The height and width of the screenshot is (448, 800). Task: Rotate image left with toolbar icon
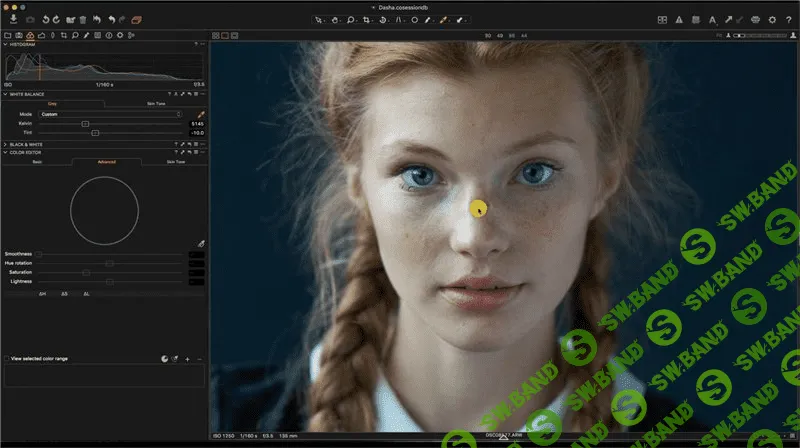[45, 19]
